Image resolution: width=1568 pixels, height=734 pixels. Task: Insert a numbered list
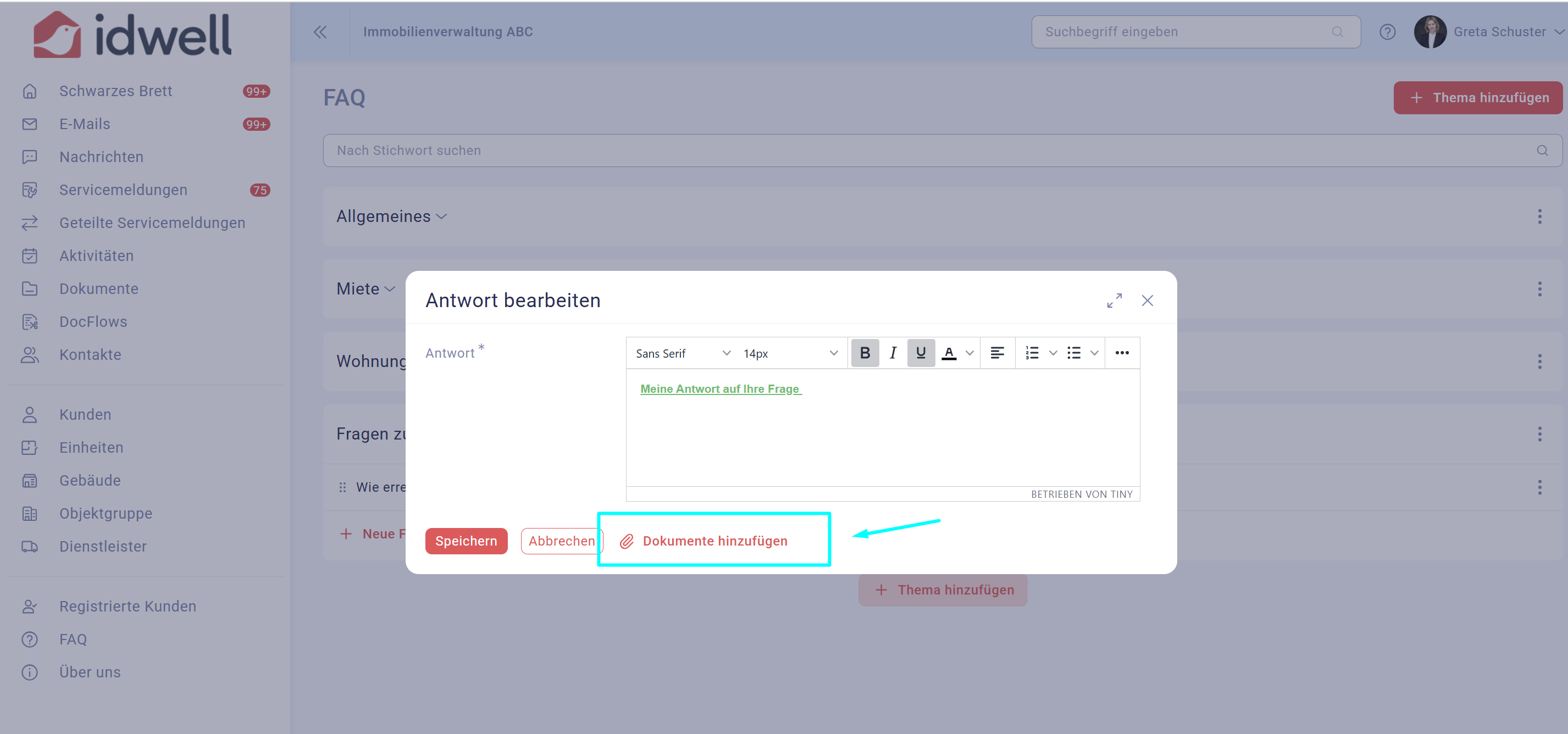1032,353
